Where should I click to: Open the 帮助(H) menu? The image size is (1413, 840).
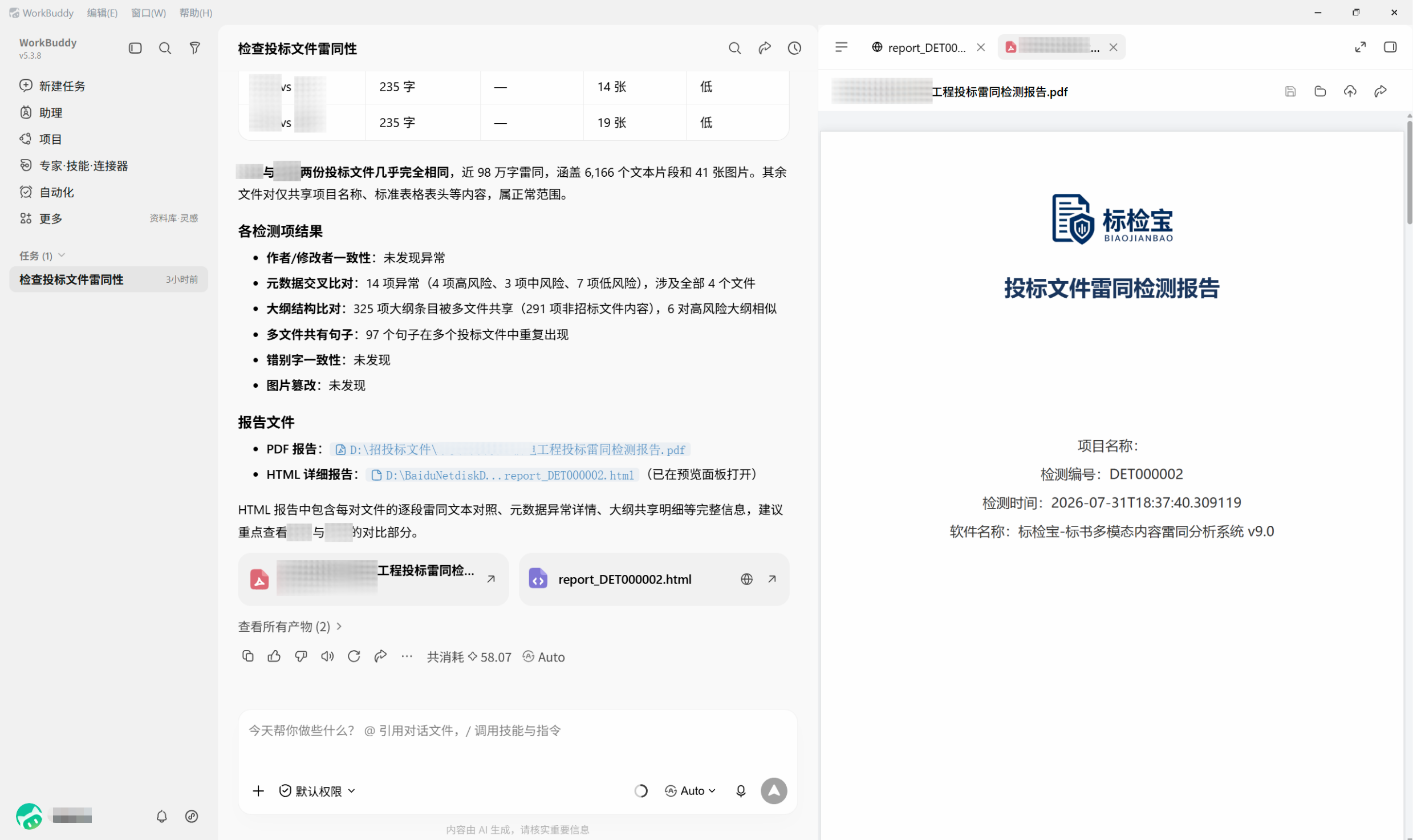[x=196, y=13]
